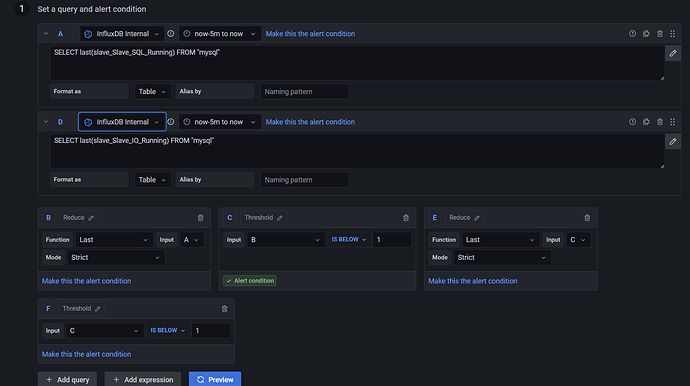Click Alias by naming pattern field for D

(305, 180)
